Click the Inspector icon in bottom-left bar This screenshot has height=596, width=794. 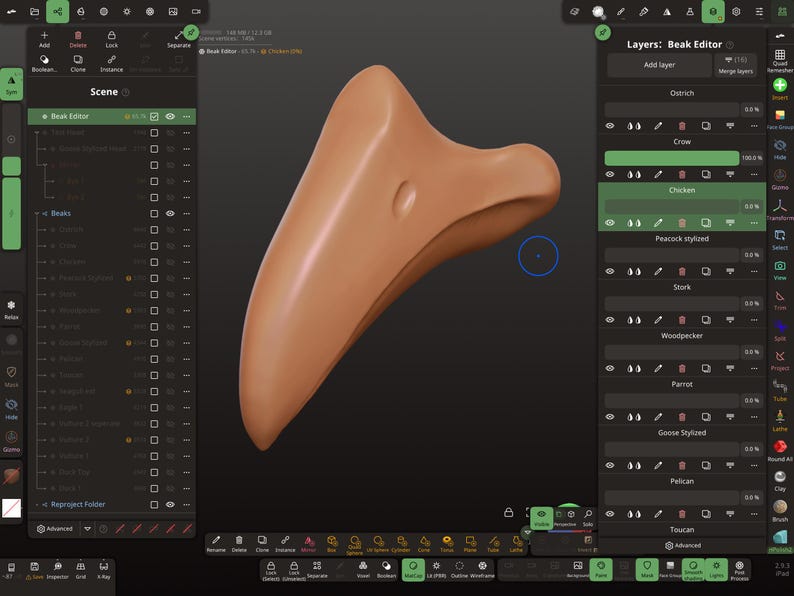57,570
